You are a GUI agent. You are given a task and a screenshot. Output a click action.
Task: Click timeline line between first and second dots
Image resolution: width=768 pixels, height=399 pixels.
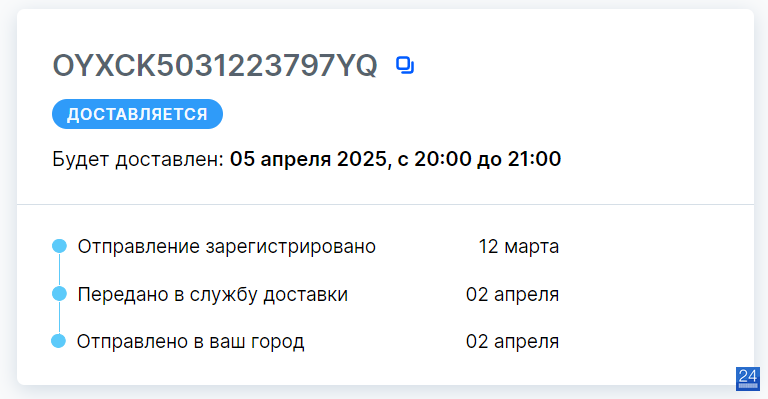pyautogui.click(x=59, y=270)
